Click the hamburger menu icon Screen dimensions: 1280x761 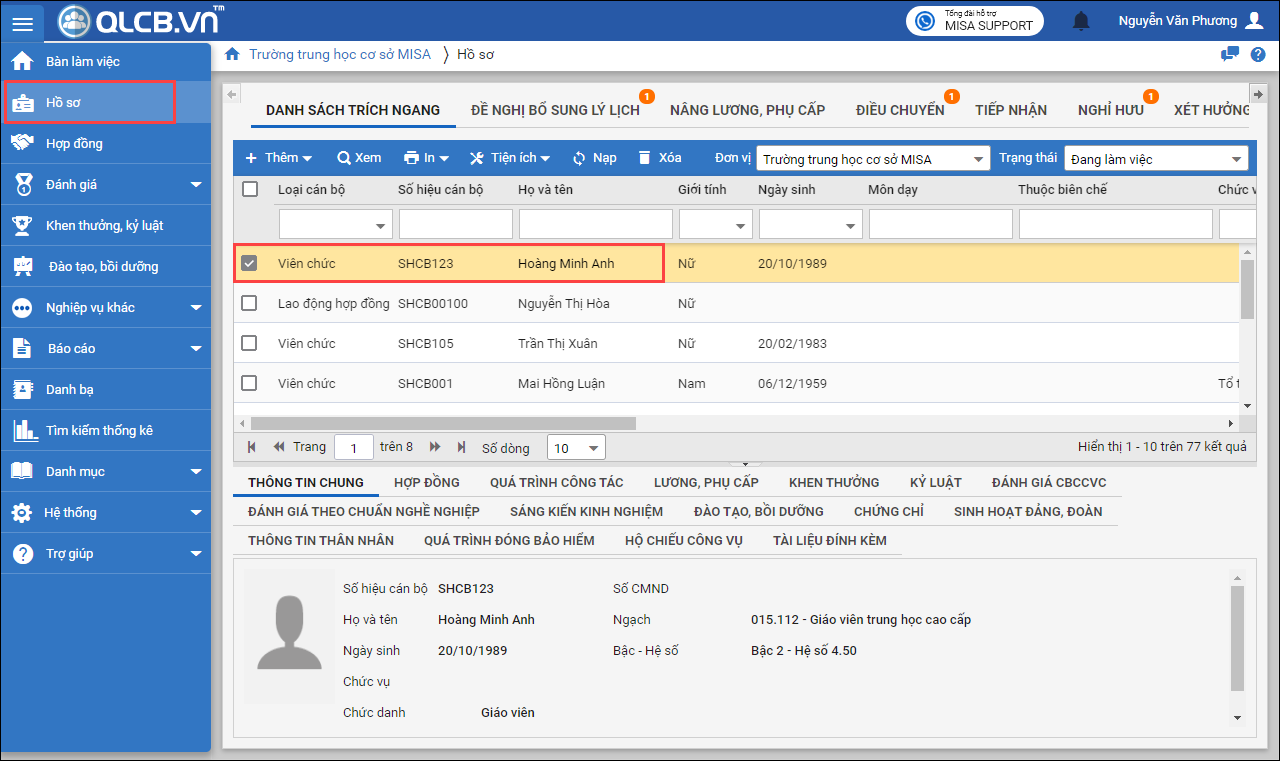pyautogui.click(x=22, y=24)
